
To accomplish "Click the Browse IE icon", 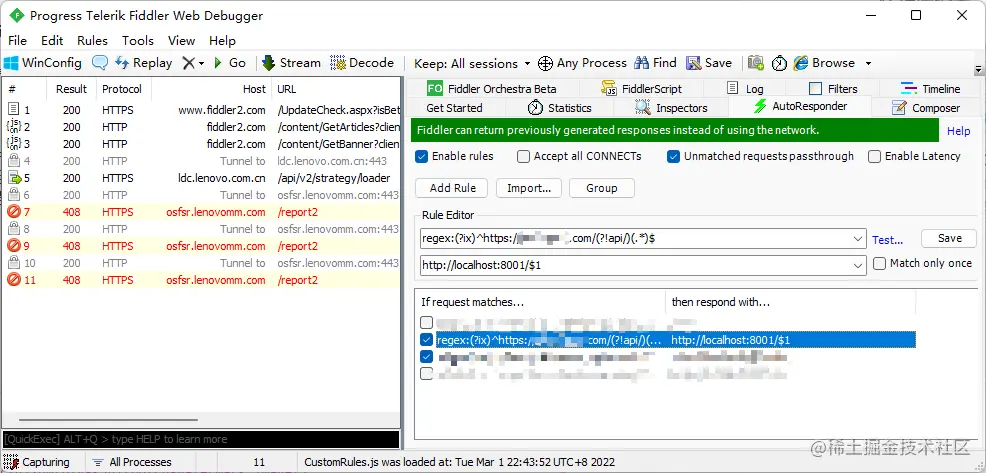I will [x=800, y=63].
